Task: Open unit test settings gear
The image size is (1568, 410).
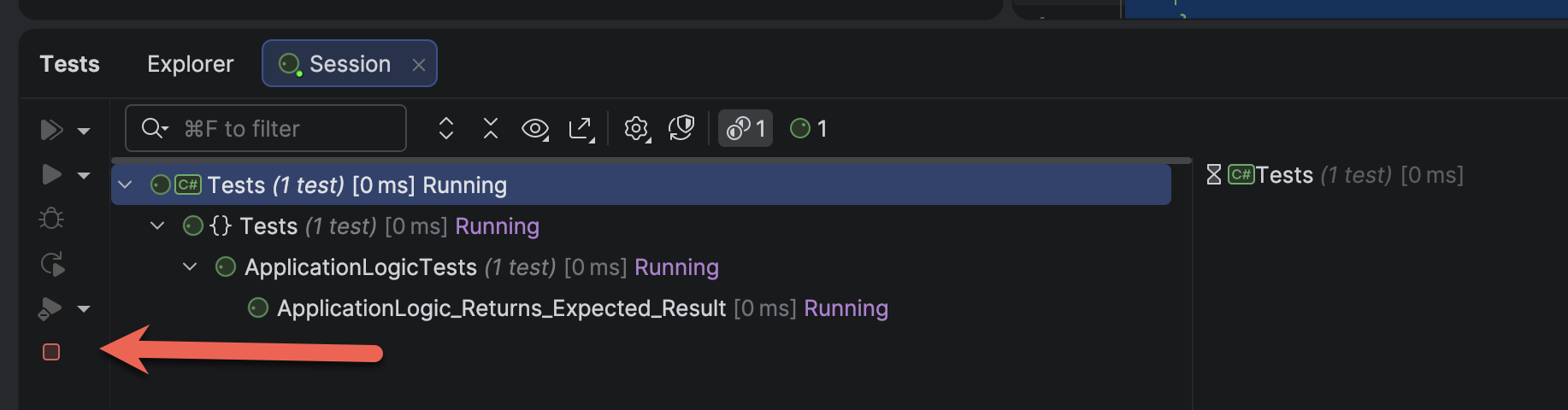Action: 637,129
